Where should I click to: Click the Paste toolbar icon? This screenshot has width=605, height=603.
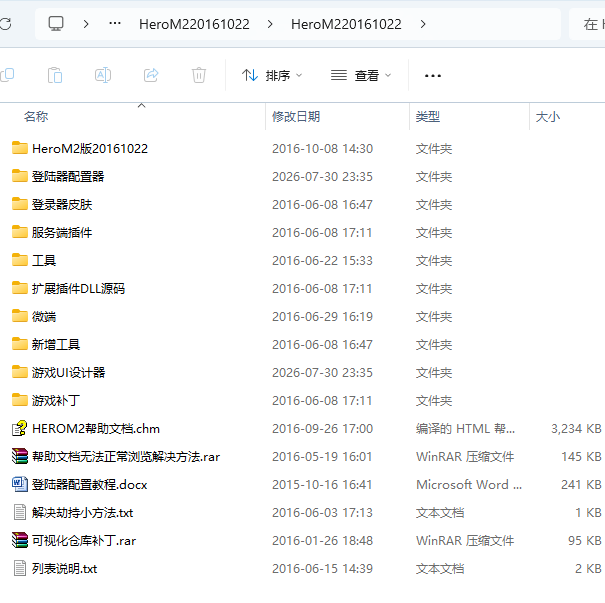pyautogui.click(x=55, y=75)
